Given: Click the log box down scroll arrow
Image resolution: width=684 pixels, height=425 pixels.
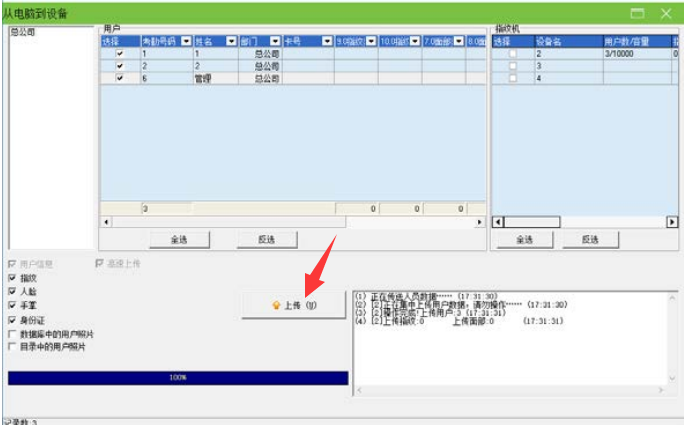Looking at the screenshot, I should [672, 378].
